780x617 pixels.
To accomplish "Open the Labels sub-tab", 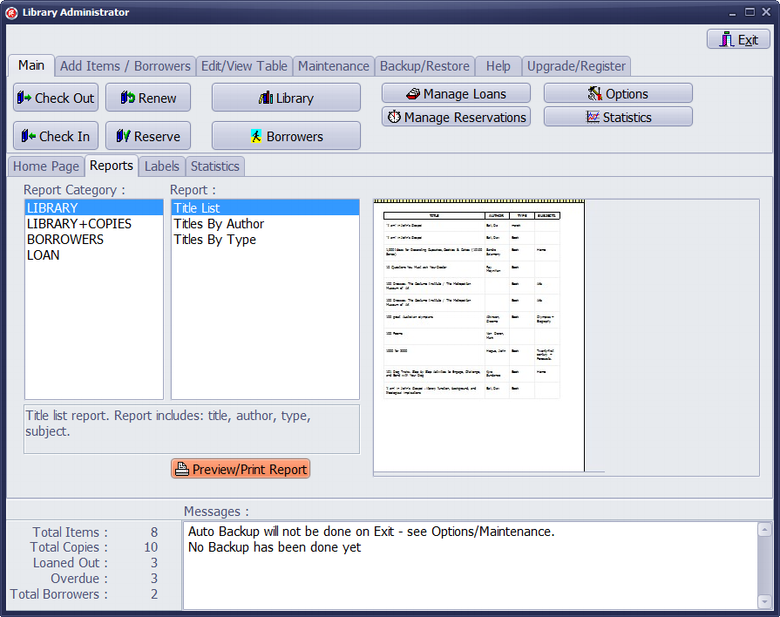I will [x=161, y=166].
